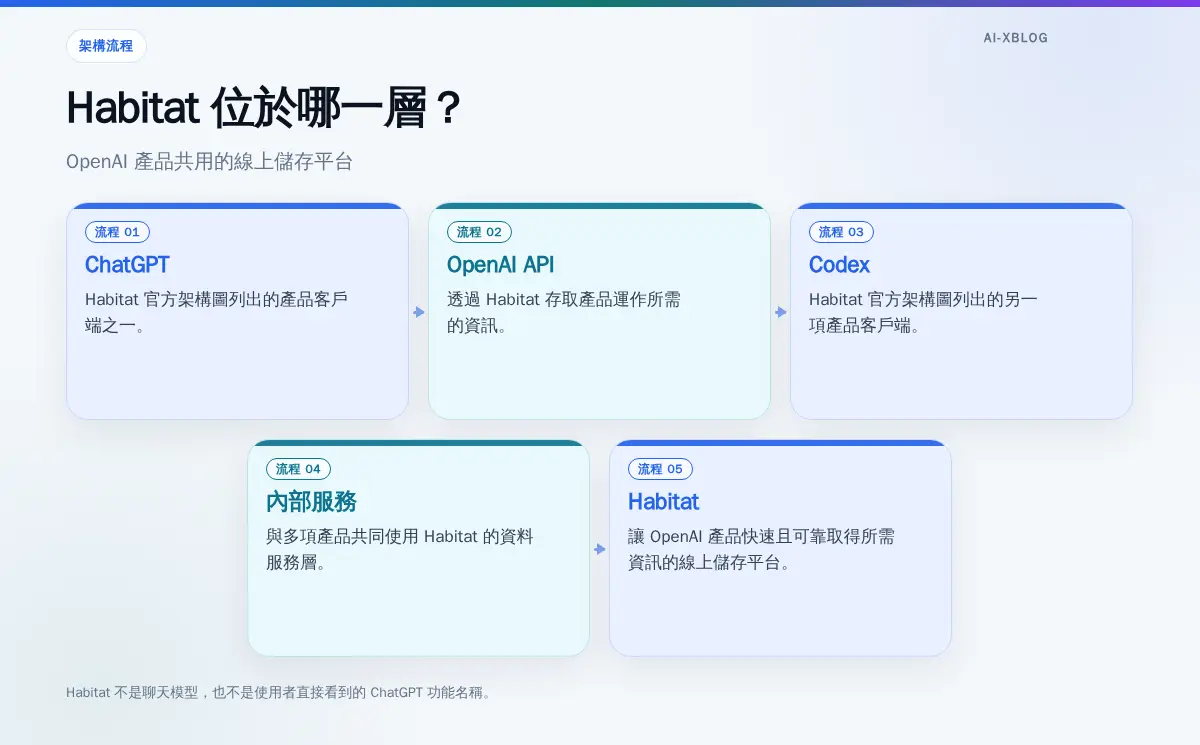Click the arrow between OpenAI API and Codex cards
This screenshot has width=1200, height=745.
pos(781,312)
